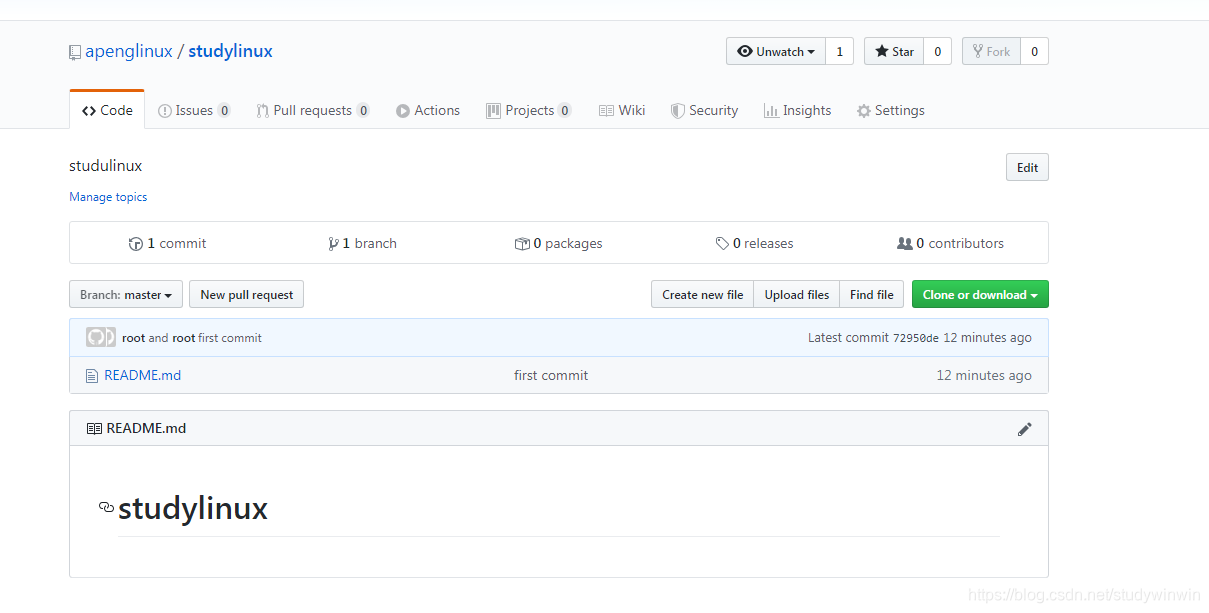The height and width of the screenshot is (613, 1209).
Task: Star the repository
Action: pyautogui.click(x=894, y=51)
